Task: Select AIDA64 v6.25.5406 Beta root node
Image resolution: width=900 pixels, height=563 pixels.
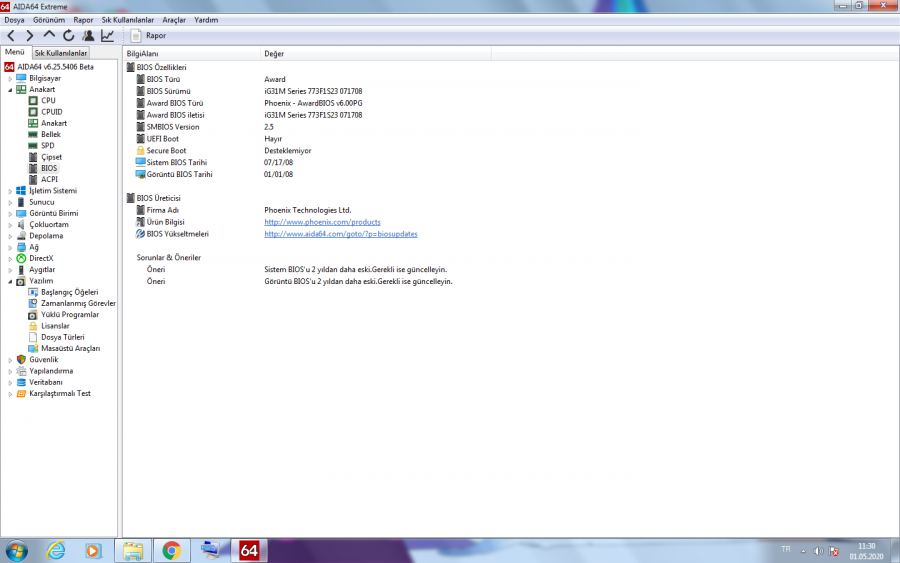Action: (x=55, y=67)
